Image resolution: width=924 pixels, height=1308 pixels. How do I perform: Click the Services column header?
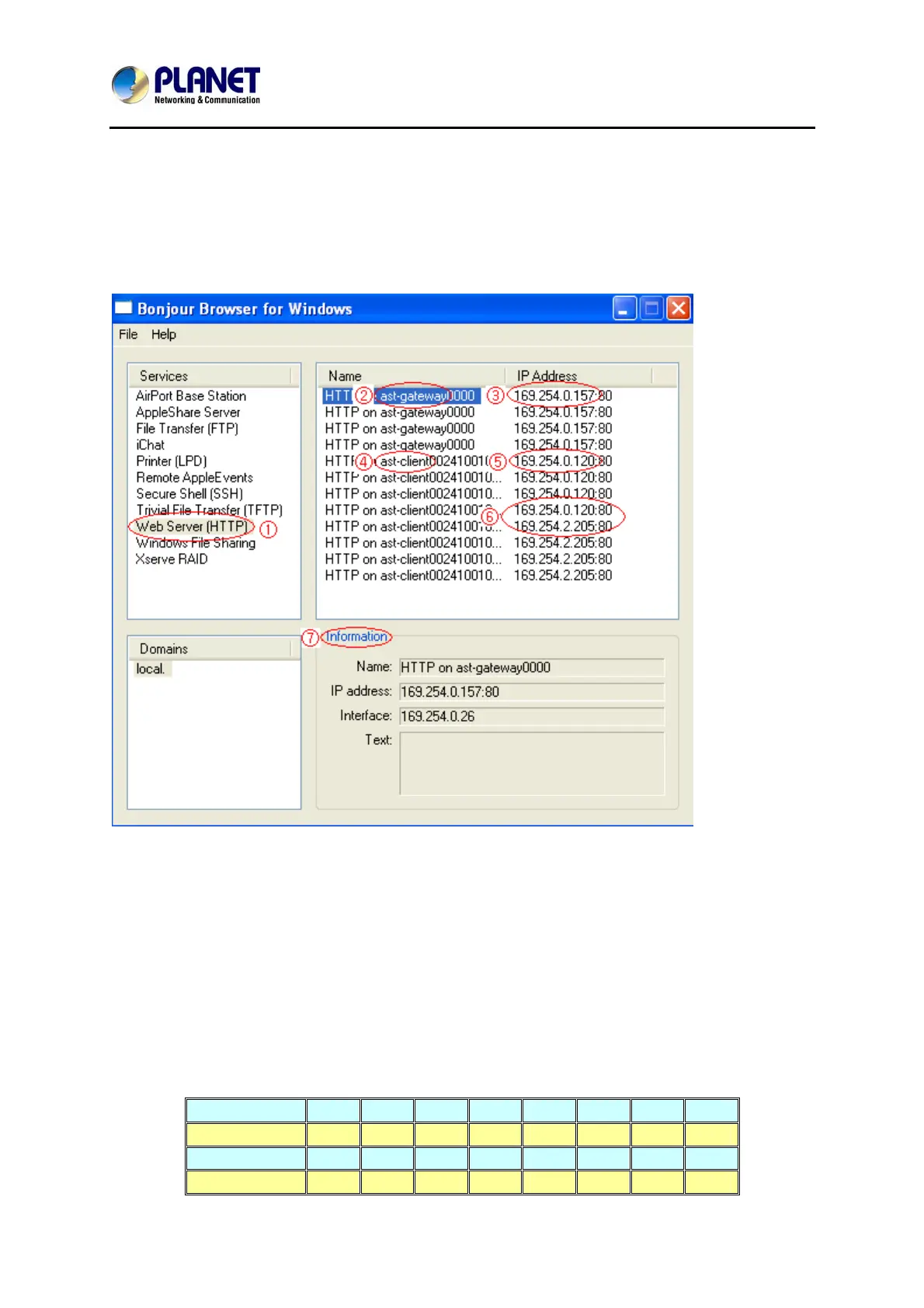(x=210, y=376)
